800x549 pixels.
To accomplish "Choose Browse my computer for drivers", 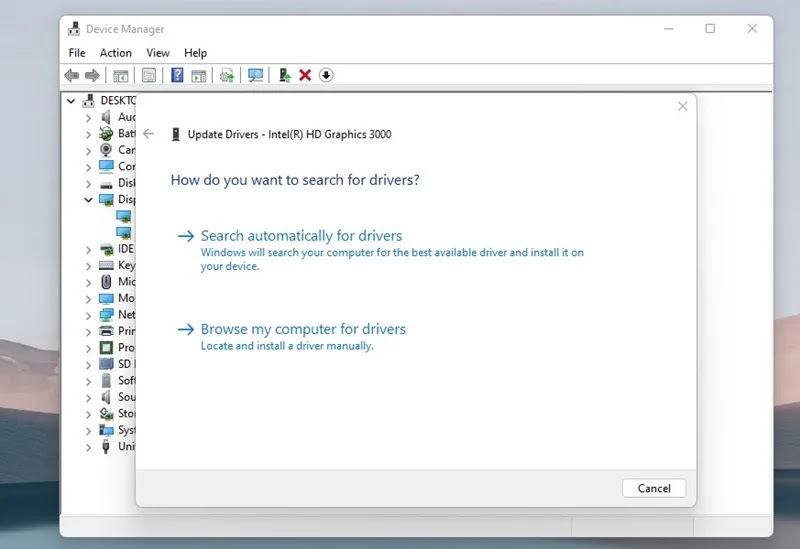I will tap(303, 329).
